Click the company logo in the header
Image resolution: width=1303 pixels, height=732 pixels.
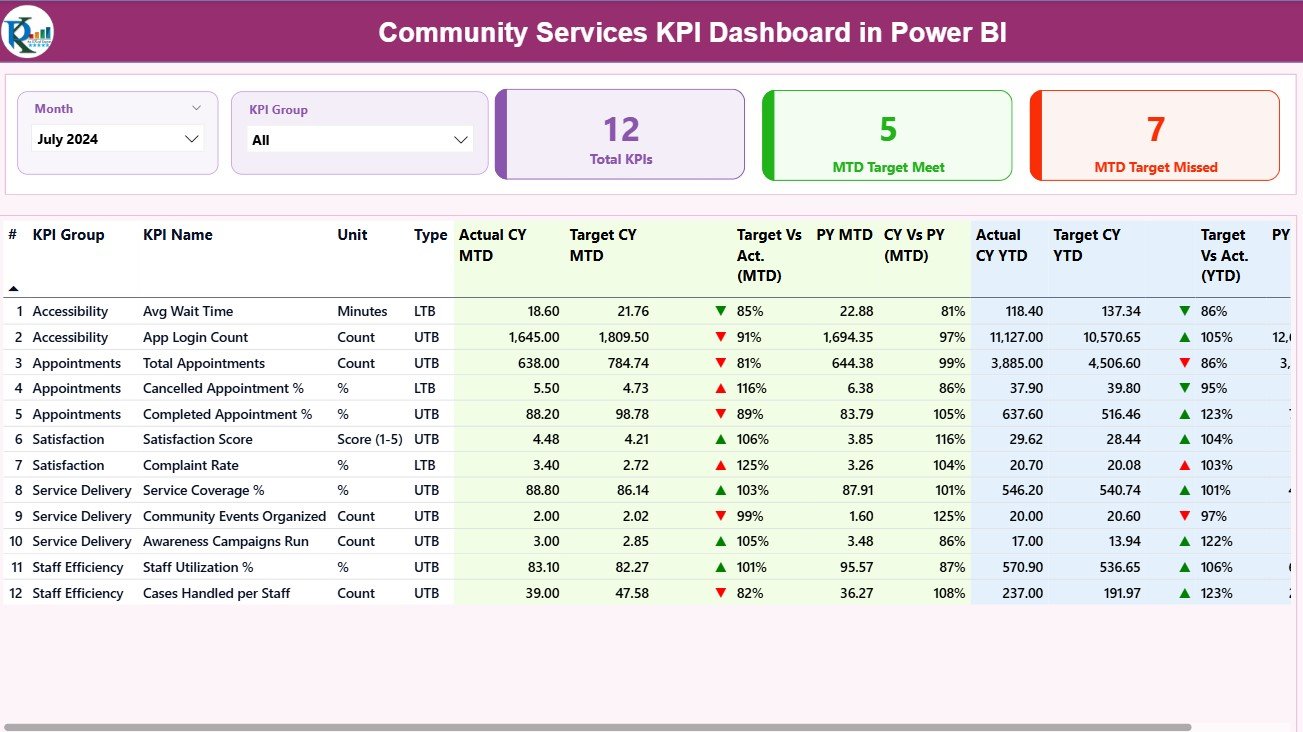tap(28, 31)
